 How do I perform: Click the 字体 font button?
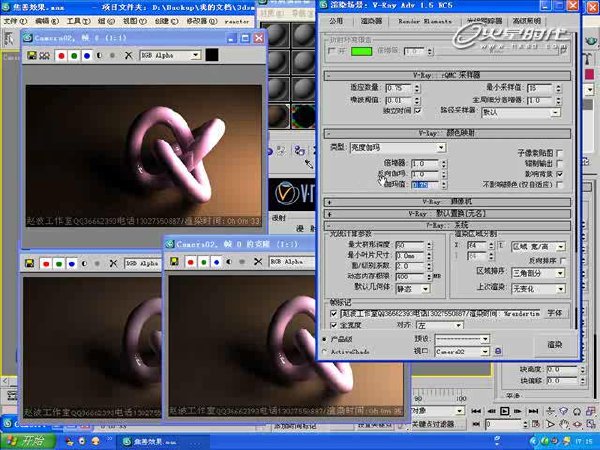554,313
